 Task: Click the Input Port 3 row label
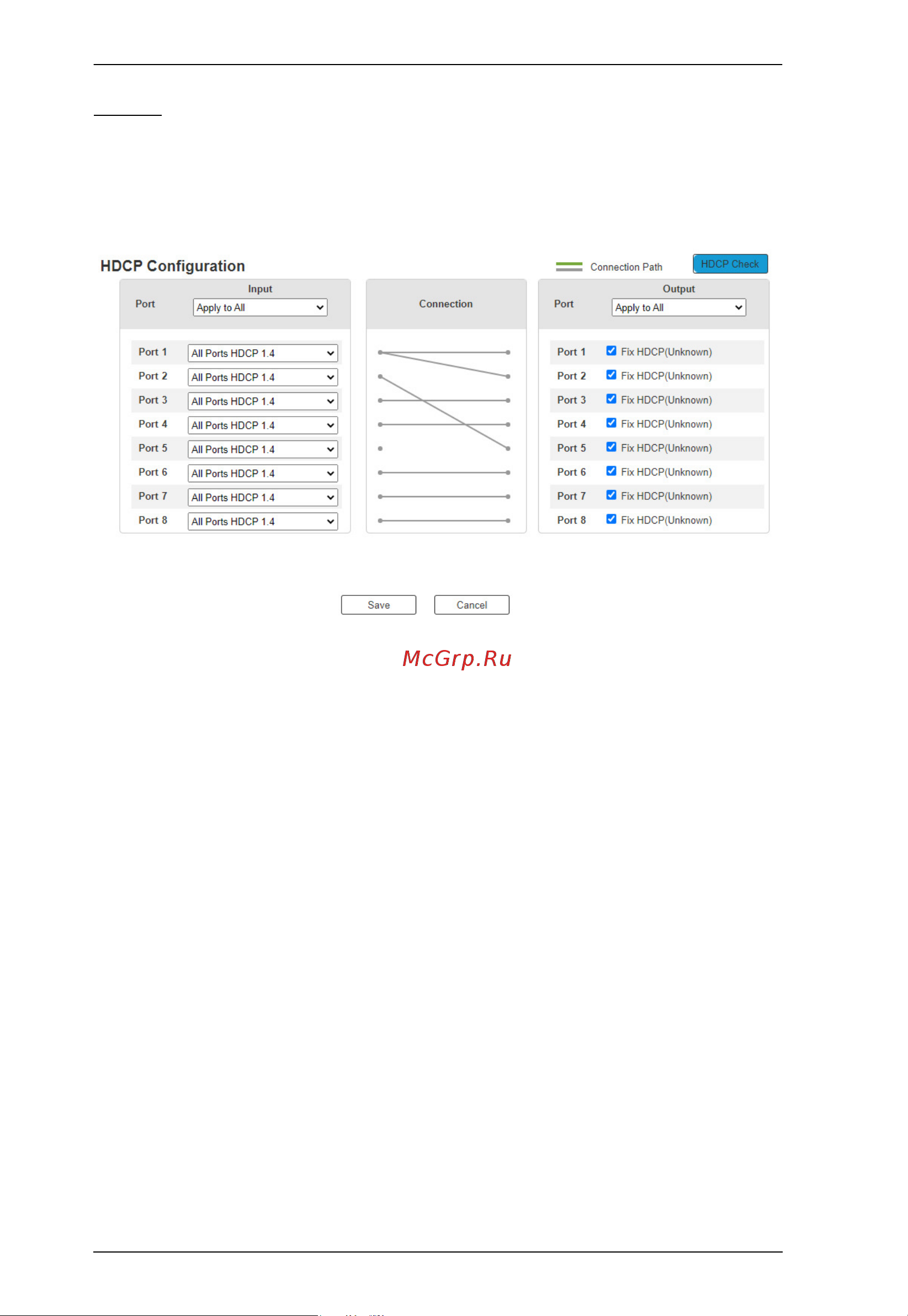[152, 401]
